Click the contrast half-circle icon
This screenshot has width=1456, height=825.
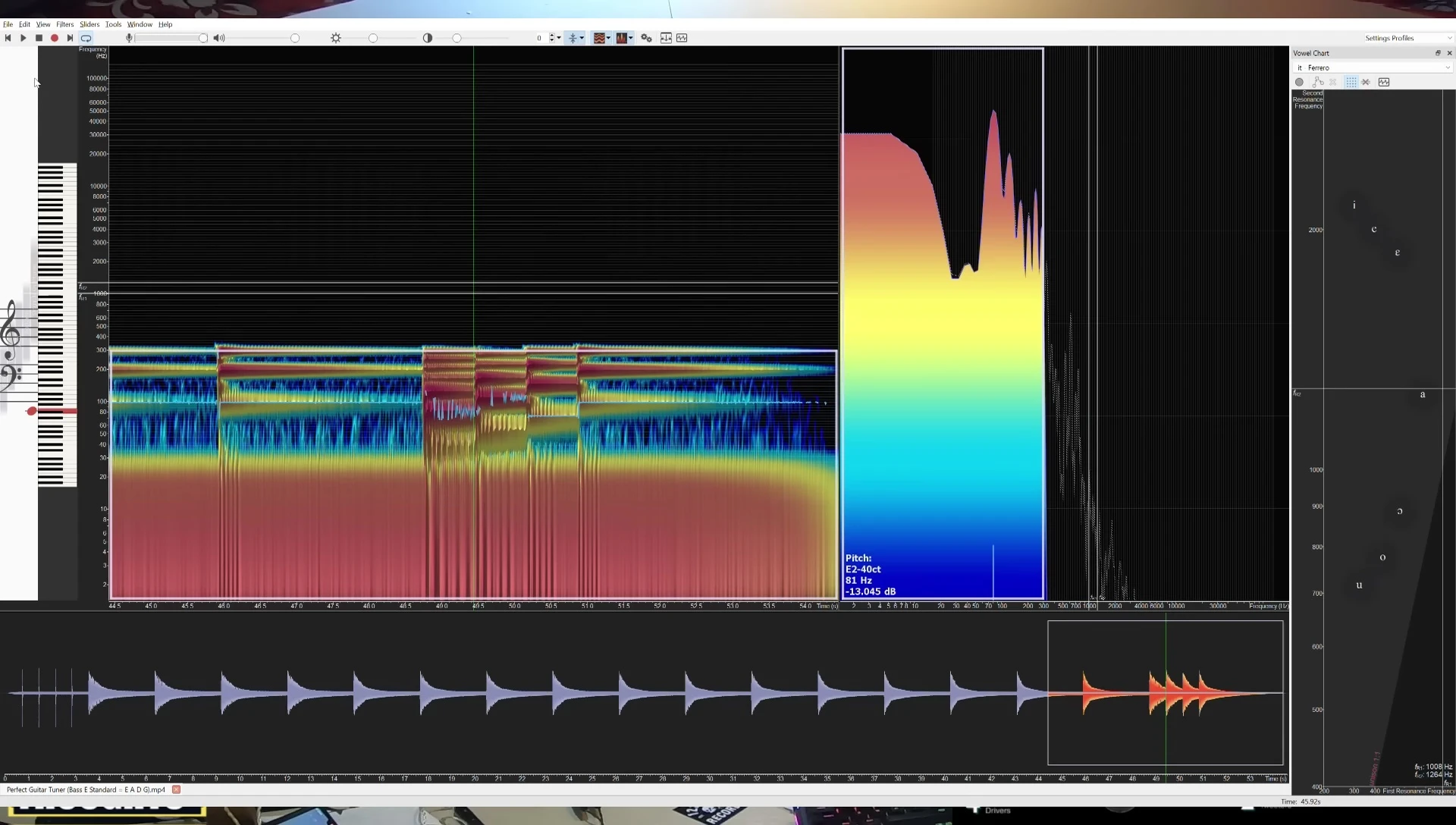[x=428, y=38]
